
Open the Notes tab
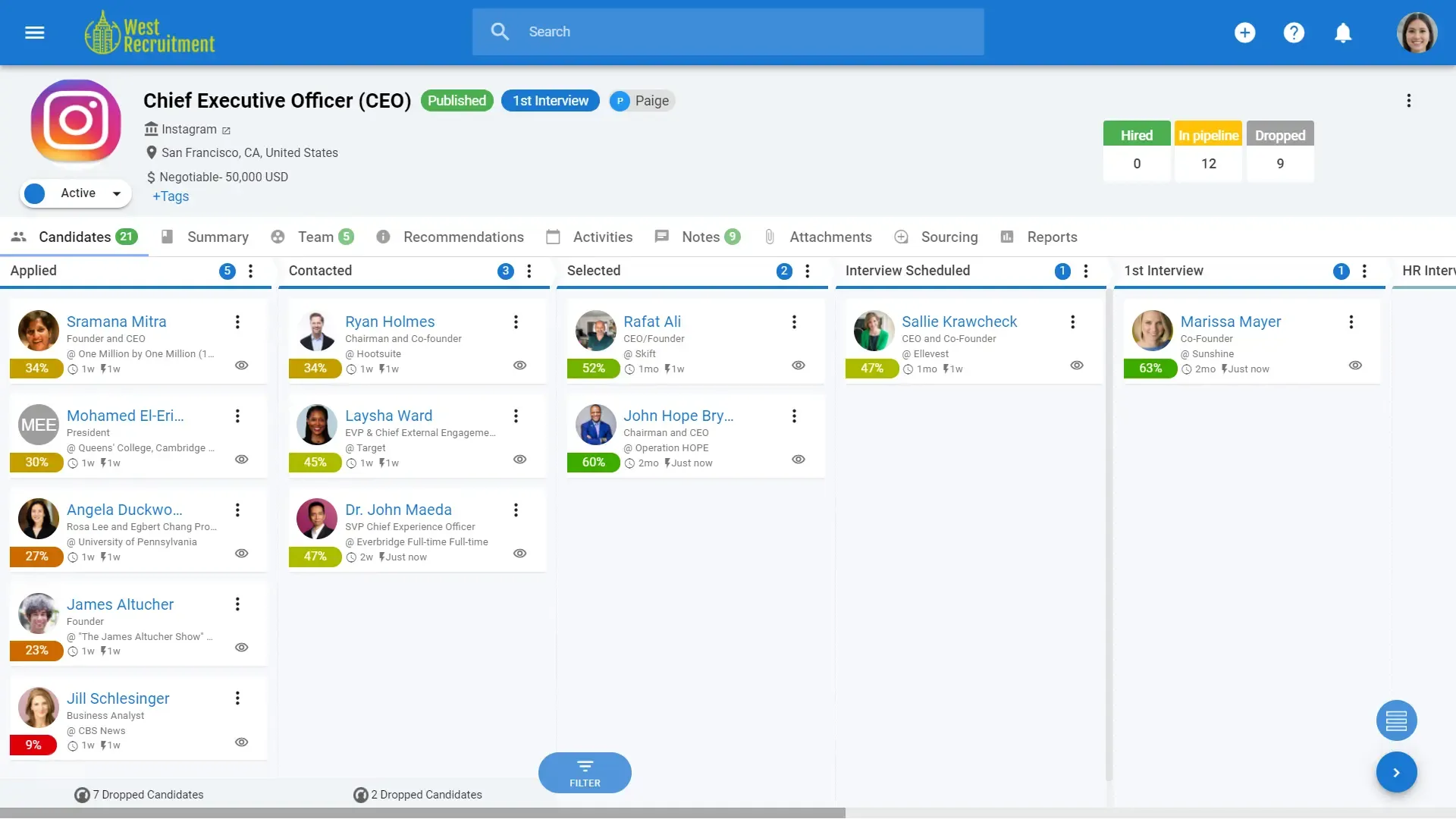tap(700, 237)
